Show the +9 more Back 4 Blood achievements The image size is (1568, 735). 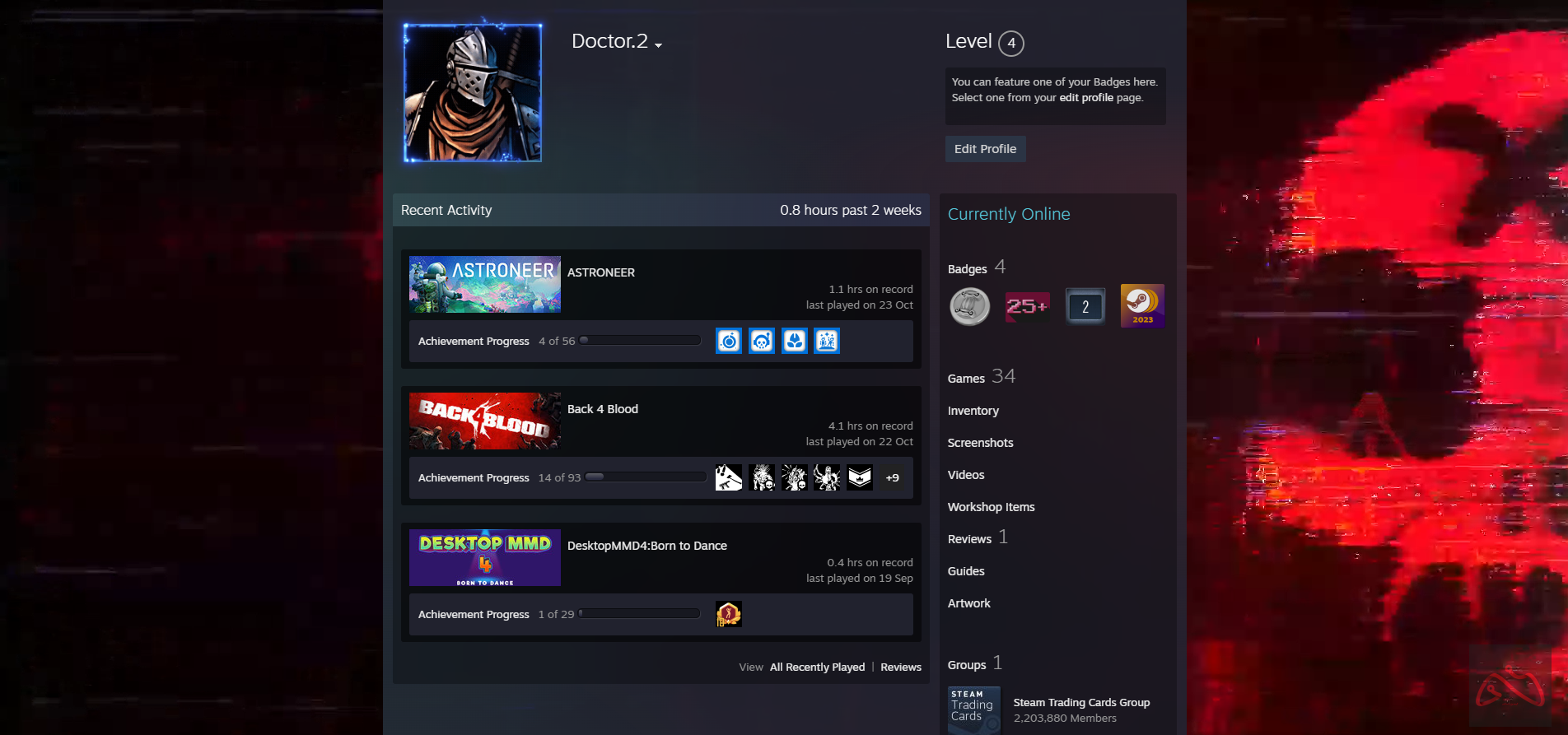pyautogui.click(x=892, y=477)
